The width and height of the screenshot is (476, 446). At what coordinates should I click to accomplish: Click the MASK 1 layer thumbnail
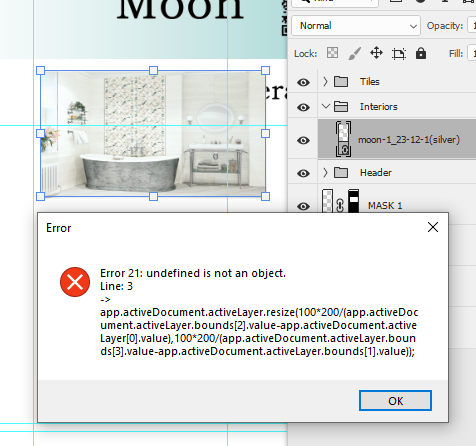328,201
